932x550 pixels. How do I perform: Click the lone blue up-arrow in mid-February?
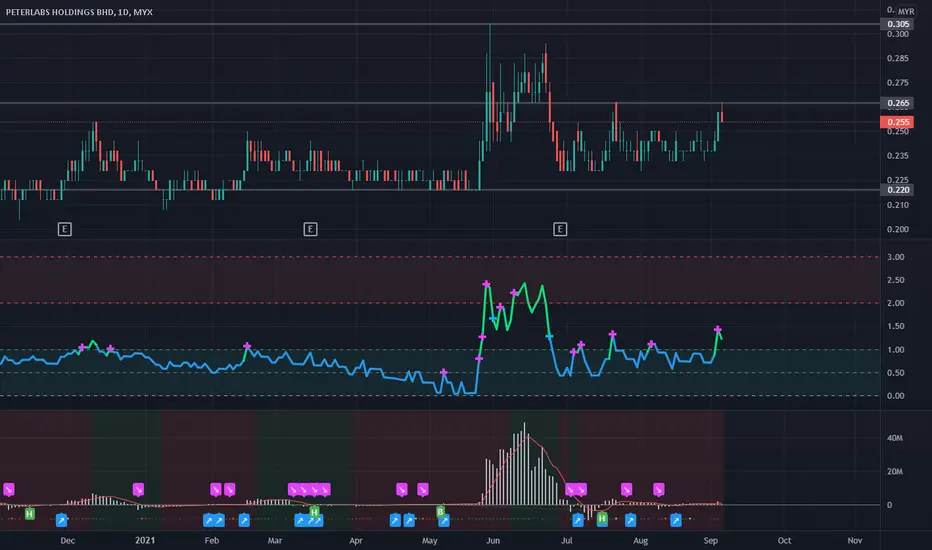244,520
